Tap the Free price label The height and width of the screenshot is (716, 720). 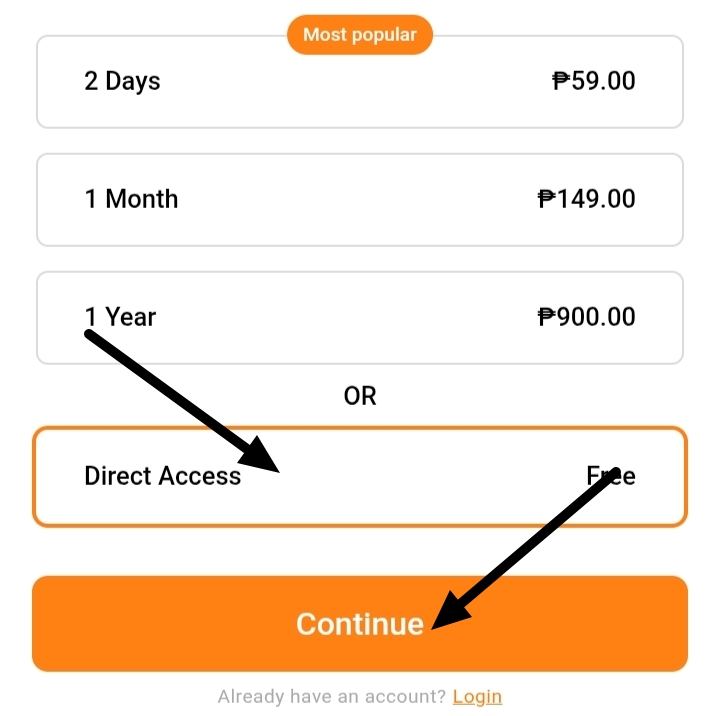pyautogui.click(x=611, y=476)
